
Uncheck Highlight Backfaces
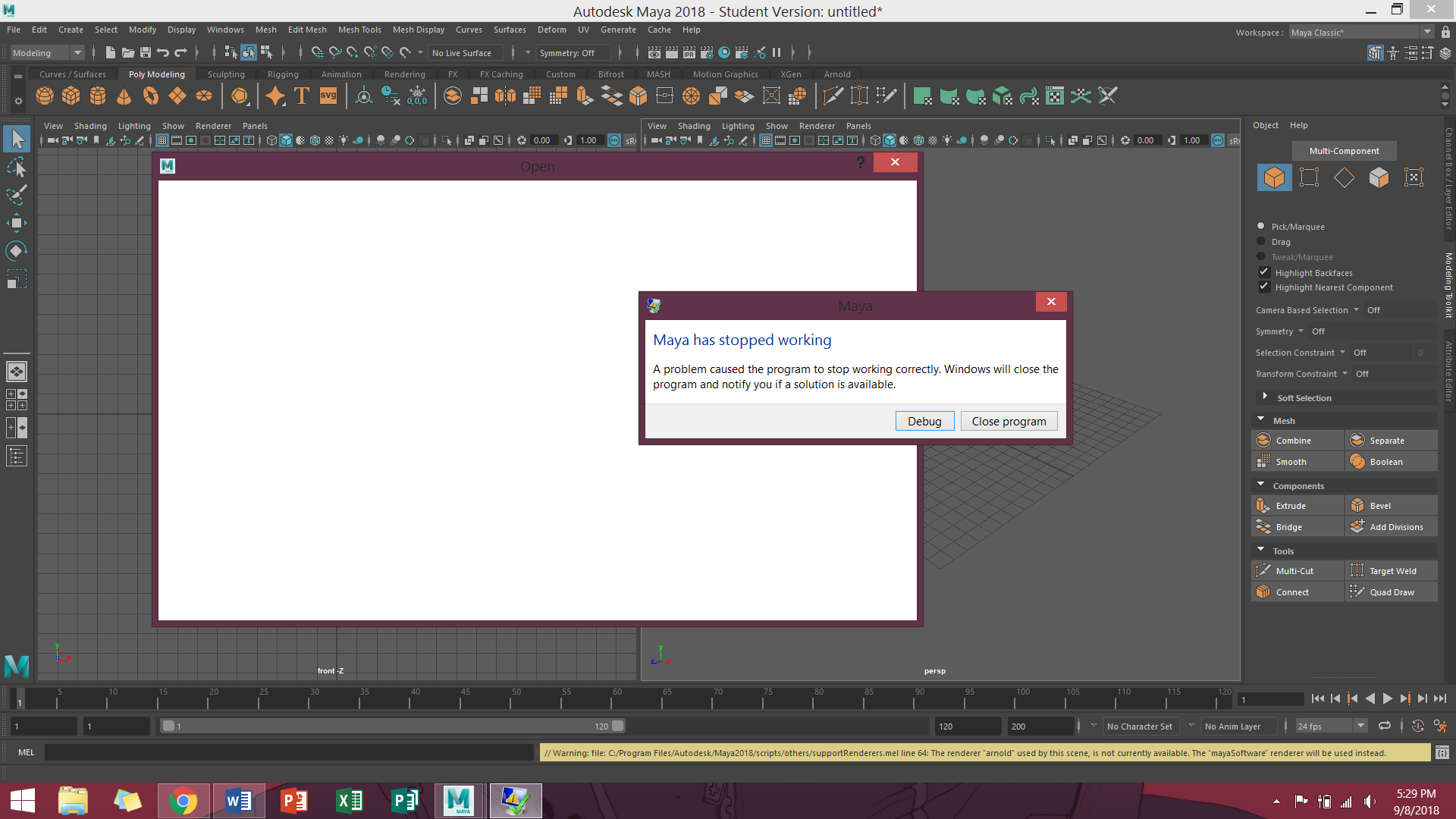tap(1263, 271)
